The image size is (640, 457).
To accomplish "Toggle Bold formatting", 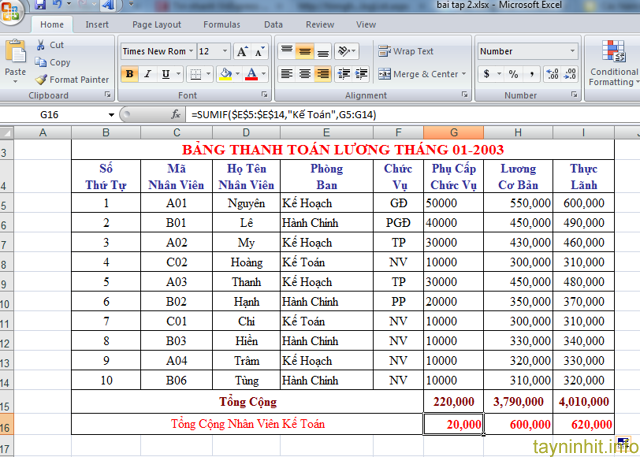I will click(x=130, y=74).
